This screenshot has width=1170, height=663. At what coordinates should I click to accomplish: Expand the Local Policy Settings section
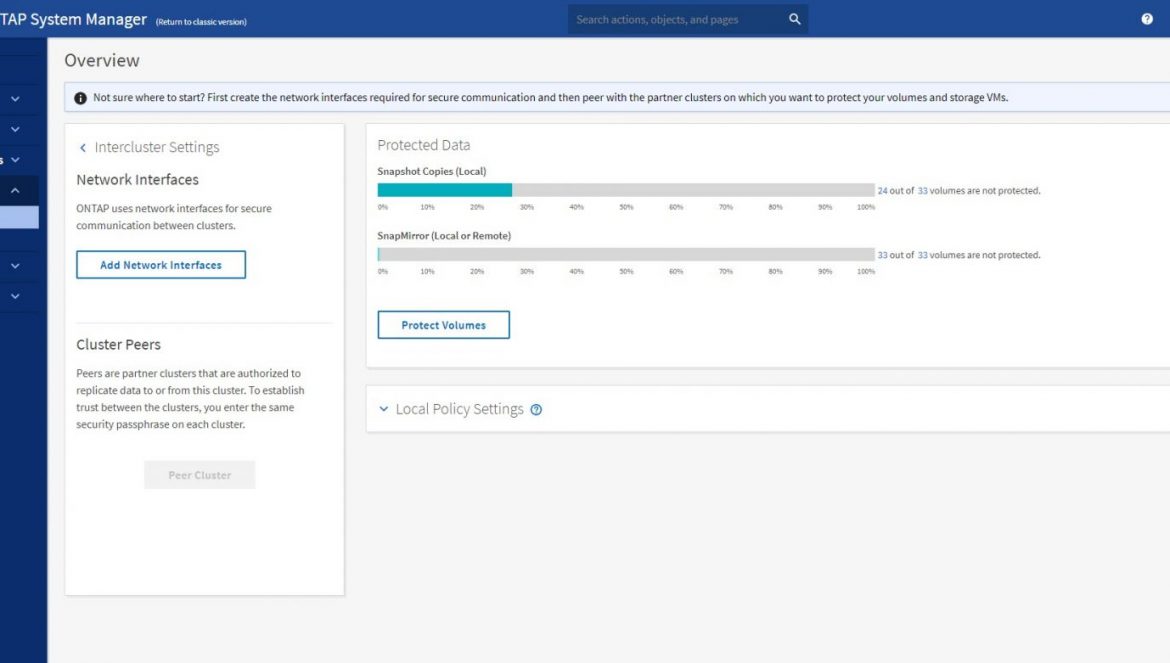384,409
